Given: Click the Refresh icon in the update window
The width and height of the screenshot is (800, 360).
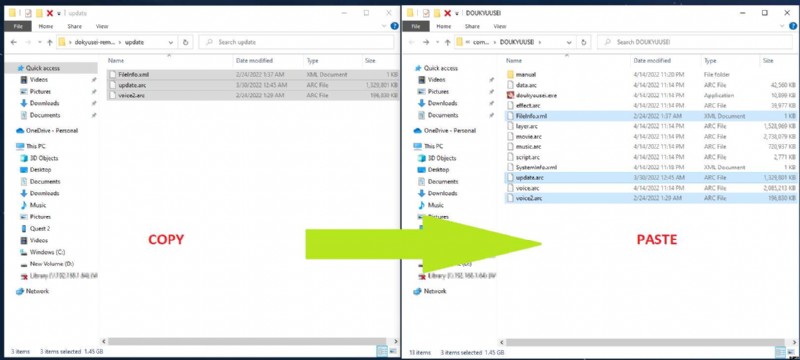Looking at the screenshot, I should [x=185, y=42].
